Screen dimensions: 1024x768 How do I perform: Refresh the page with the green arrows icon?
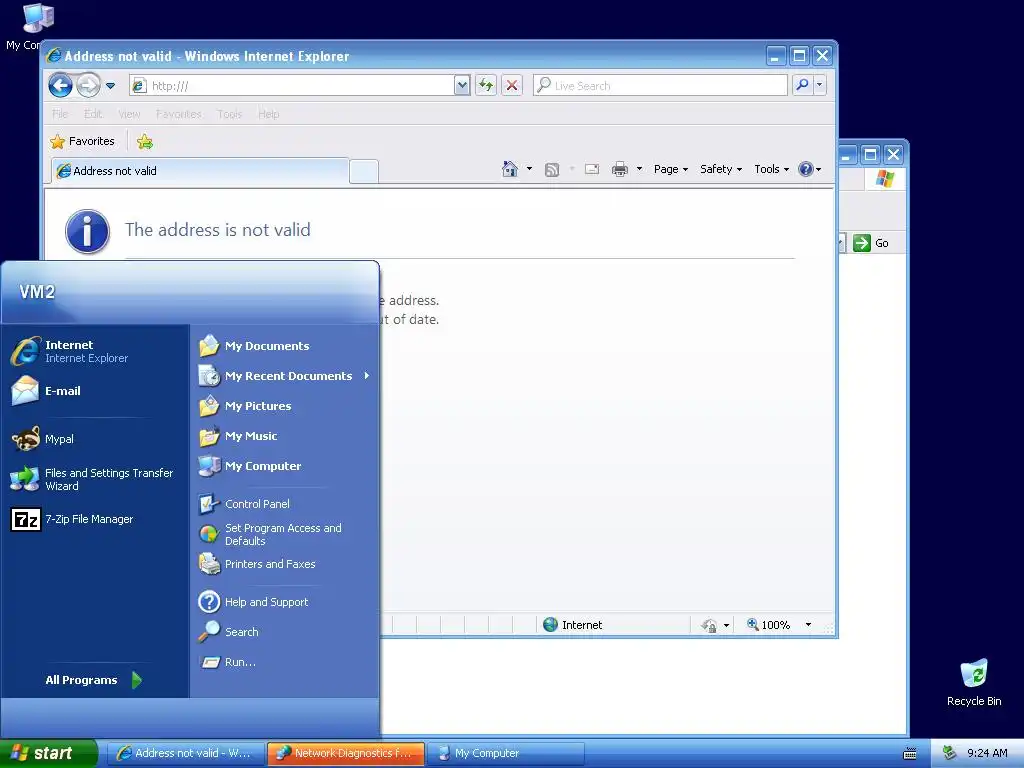pyautogui.click(x=486, y=86)
